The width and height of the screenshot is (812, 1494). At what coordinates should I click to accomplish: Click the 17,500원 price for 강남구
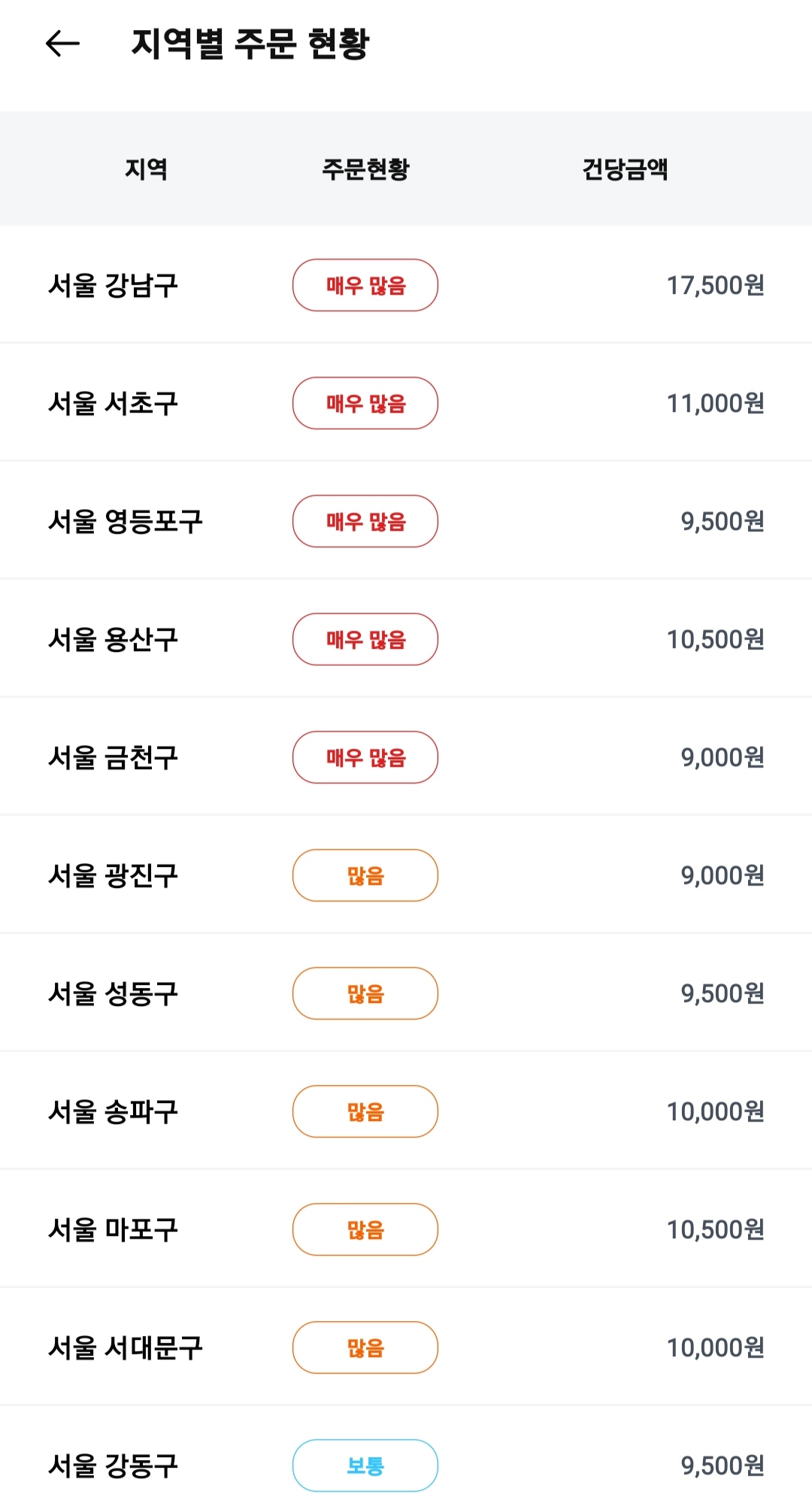tap(715, 286)
